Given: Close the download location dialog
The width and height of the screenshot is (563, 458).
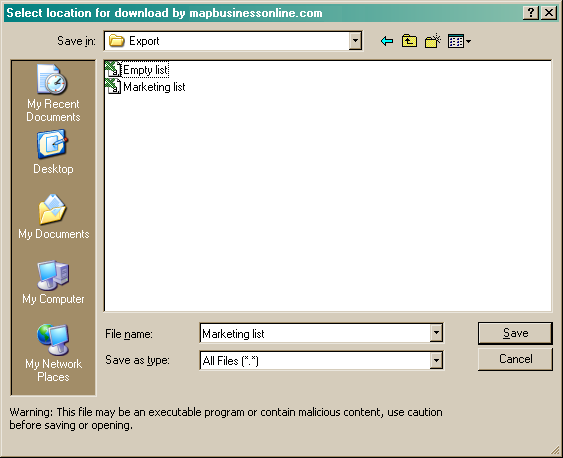Looking at the screenshot, I should tap(549, 13).
